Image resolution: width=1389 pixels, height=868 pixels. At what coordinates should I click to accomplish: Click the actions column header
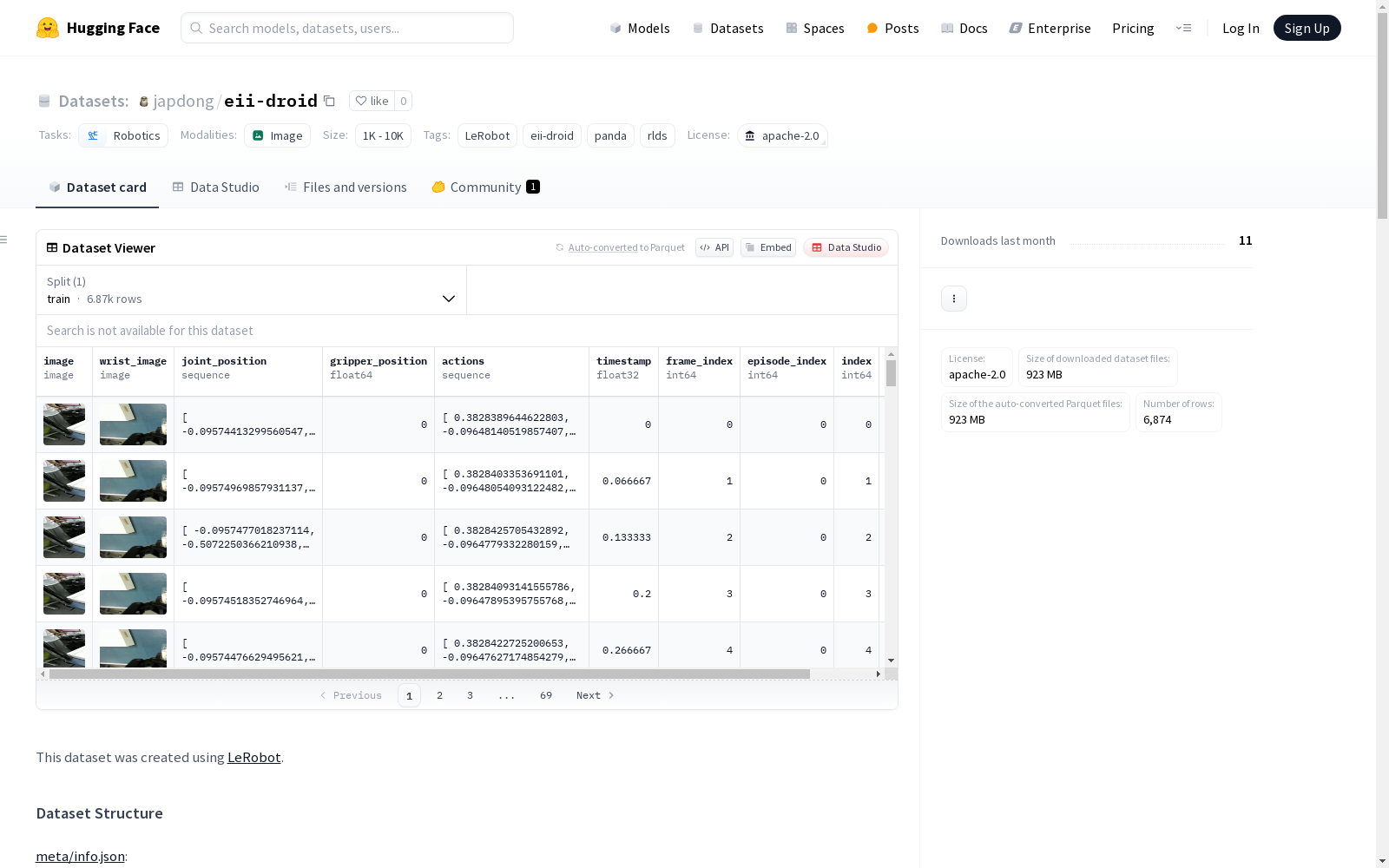pyautogui.click(x=512, y=372)
